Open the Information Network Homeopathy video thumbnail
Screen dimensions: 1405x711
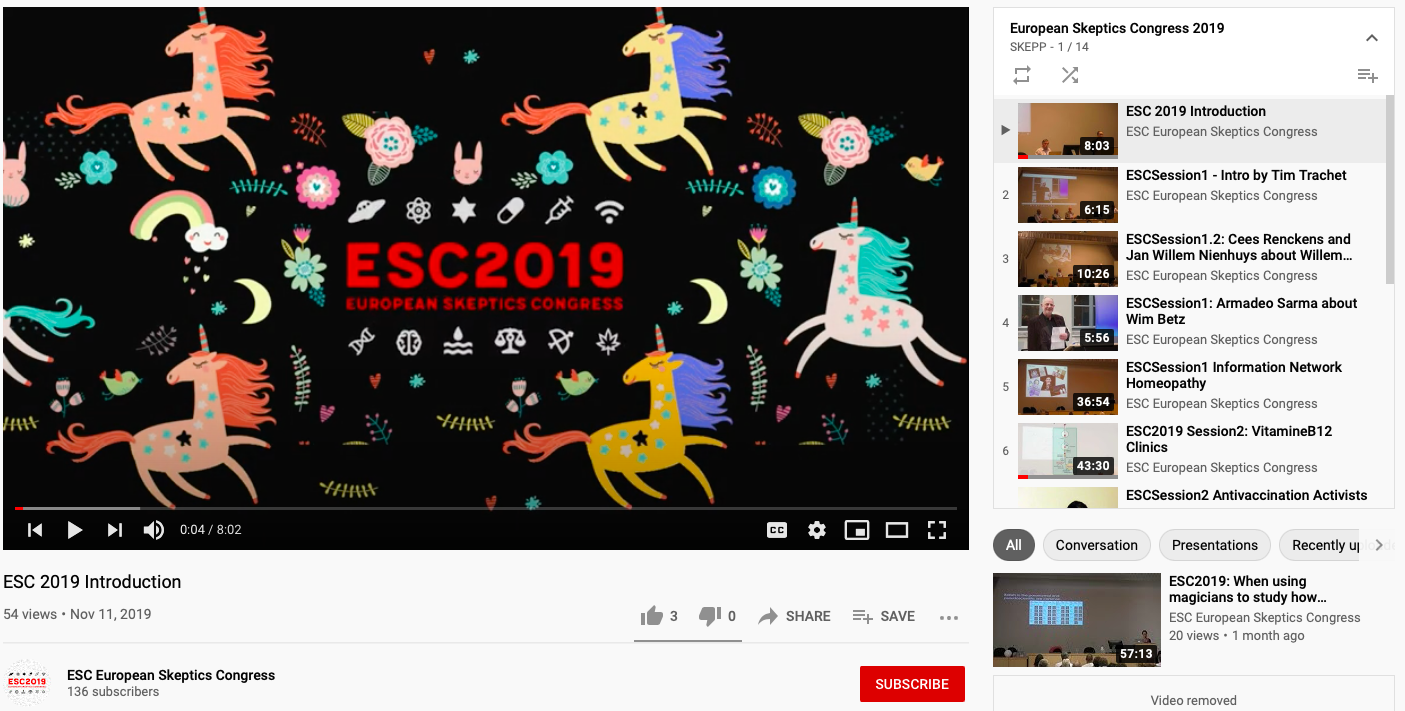[x=1068, y=387]
